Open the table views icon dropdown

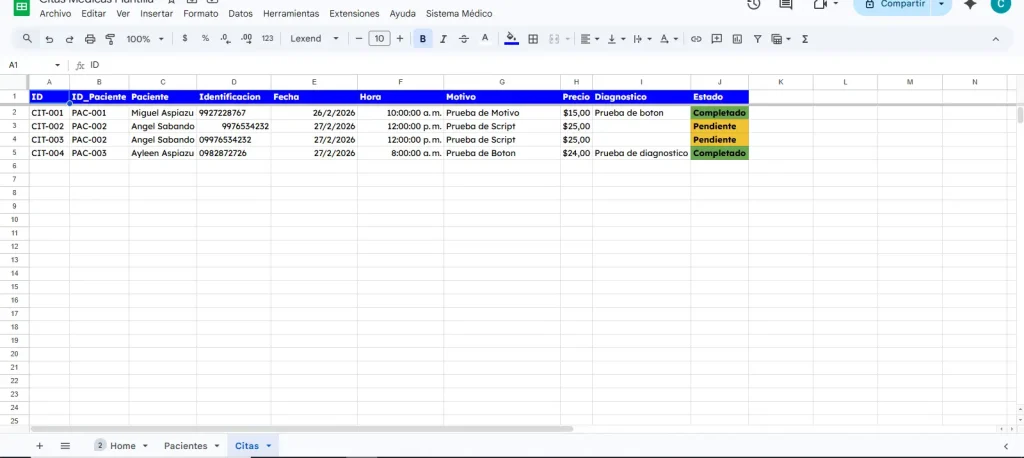click(x=780, y=39)
